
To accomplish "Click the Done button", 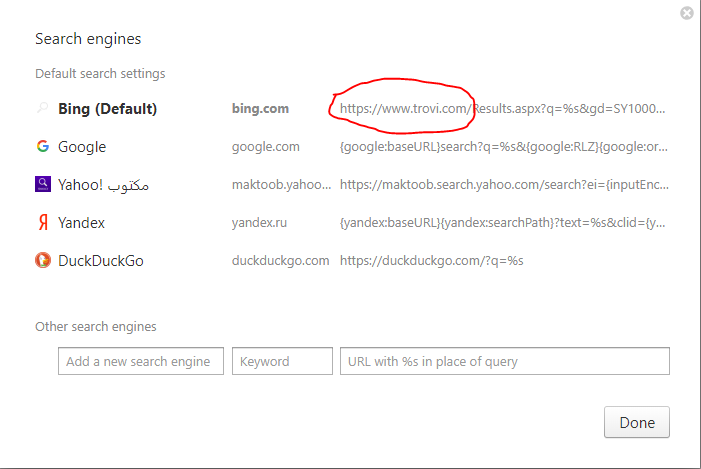I will pyautogui.click(x=637, y=422).
